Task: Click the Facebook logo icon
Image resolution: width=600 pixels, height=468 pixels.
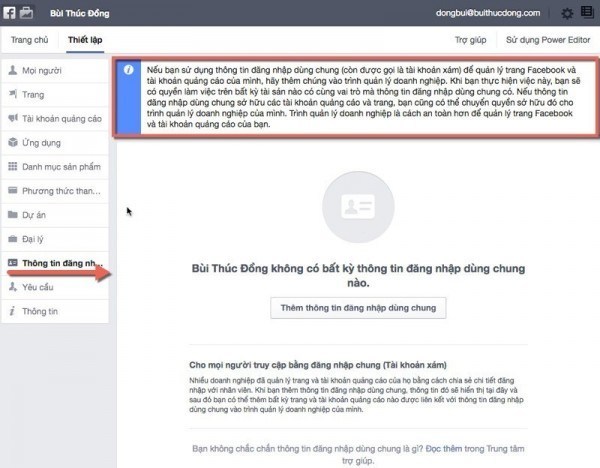Action: click(x=10, y=12)
